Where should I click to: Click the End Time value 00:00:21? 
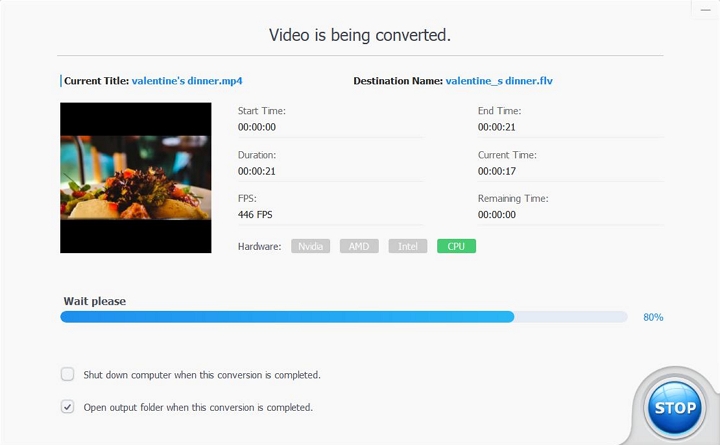496,127
